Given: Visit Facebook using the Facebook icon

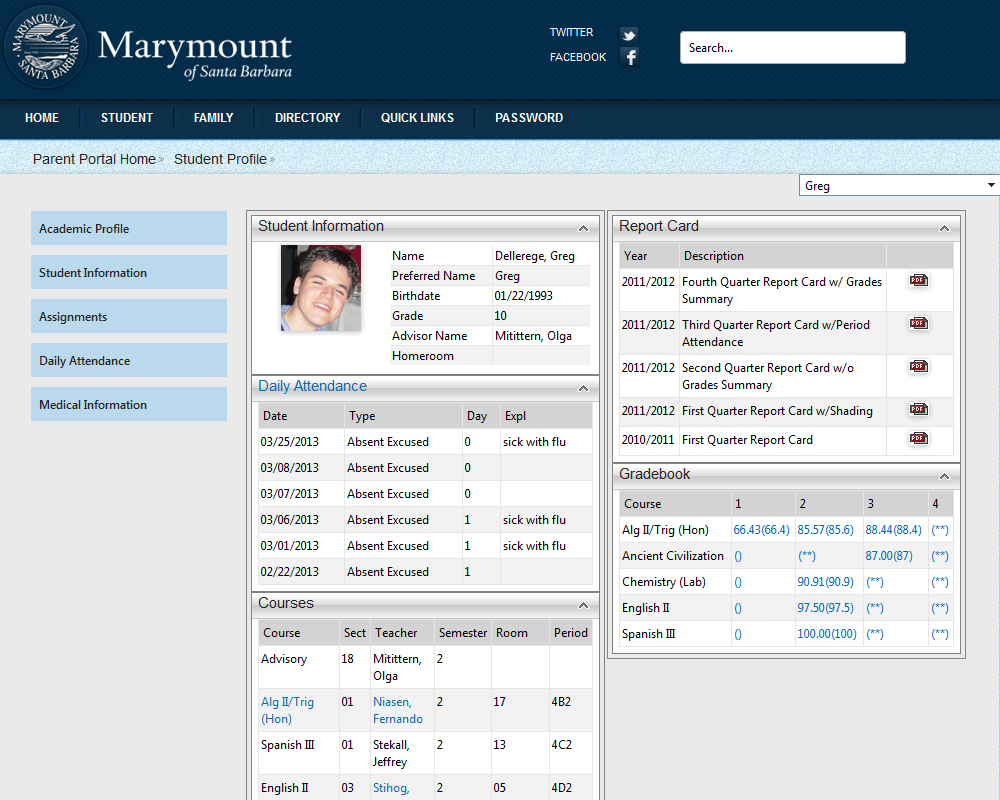Looking at the screenshot, I should (x=628, y=57).
